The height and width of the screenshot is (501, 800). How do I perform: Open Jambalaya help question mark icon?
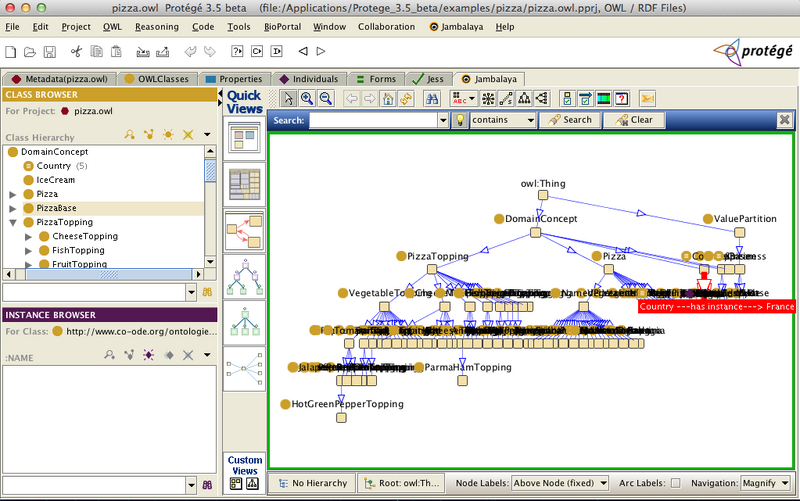(621, 98)
